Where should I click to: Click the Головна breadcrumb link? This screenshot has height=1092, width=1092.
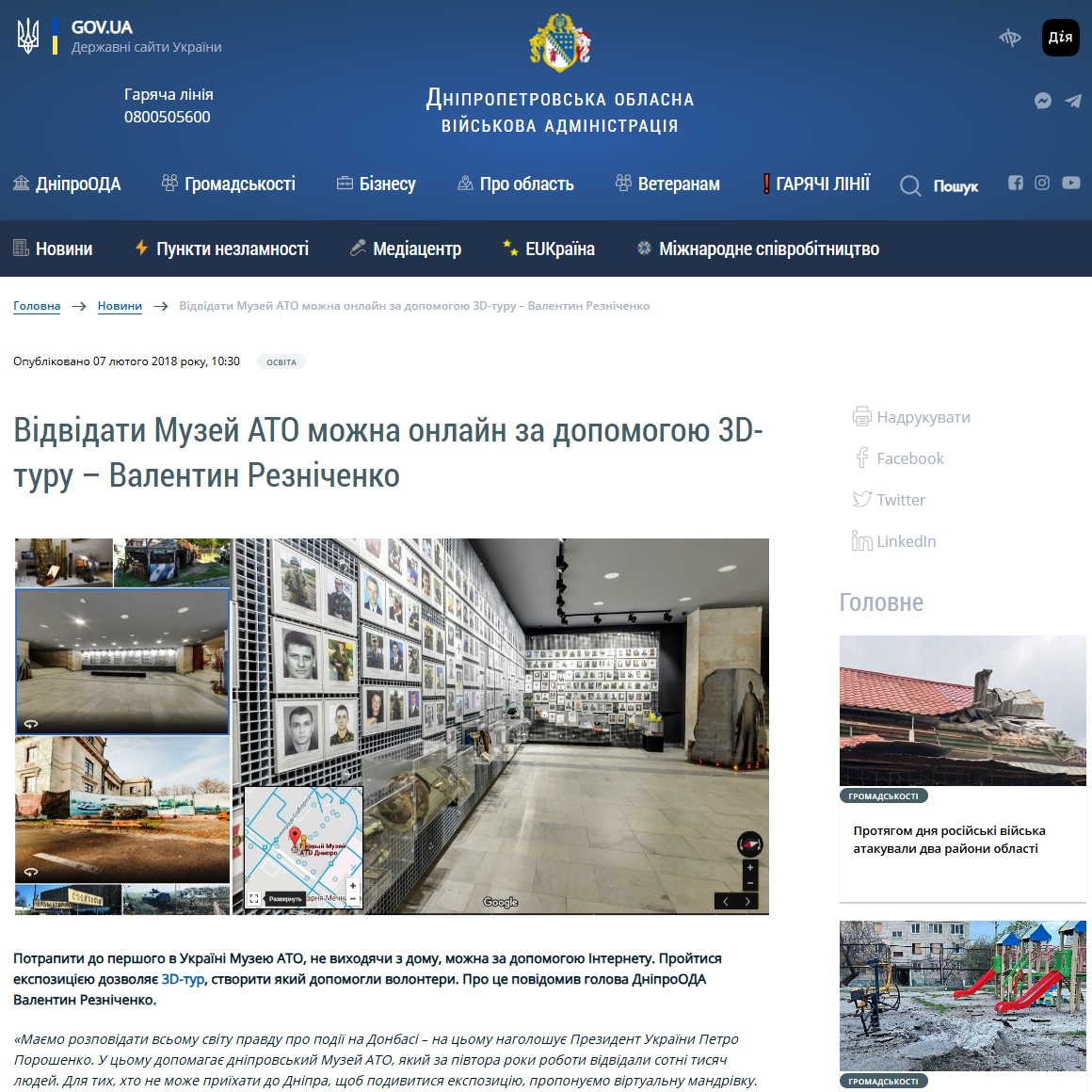pos(37,306)
